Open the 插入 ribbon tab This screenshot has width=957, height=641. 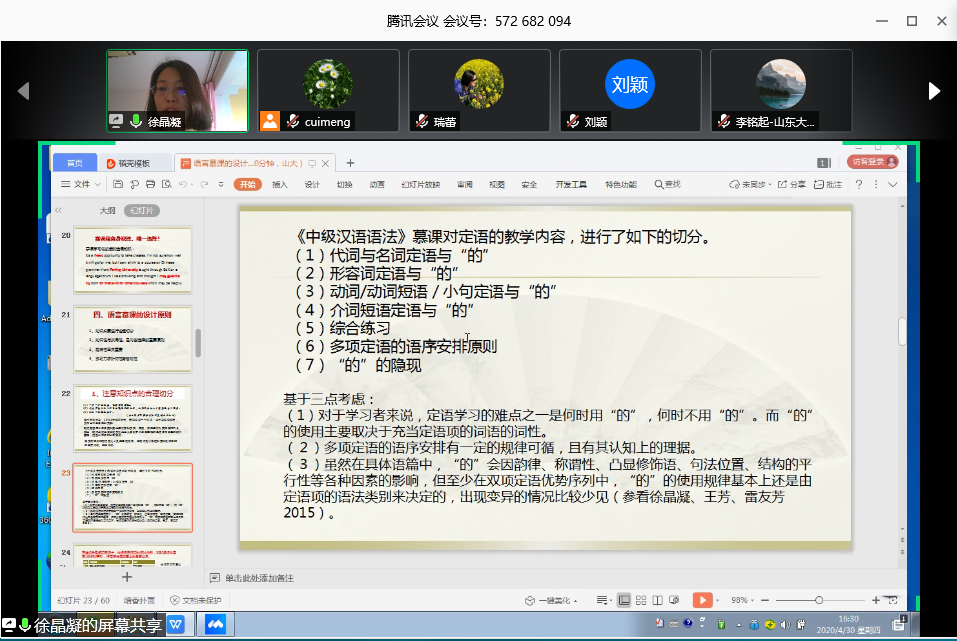coord(280,184)
